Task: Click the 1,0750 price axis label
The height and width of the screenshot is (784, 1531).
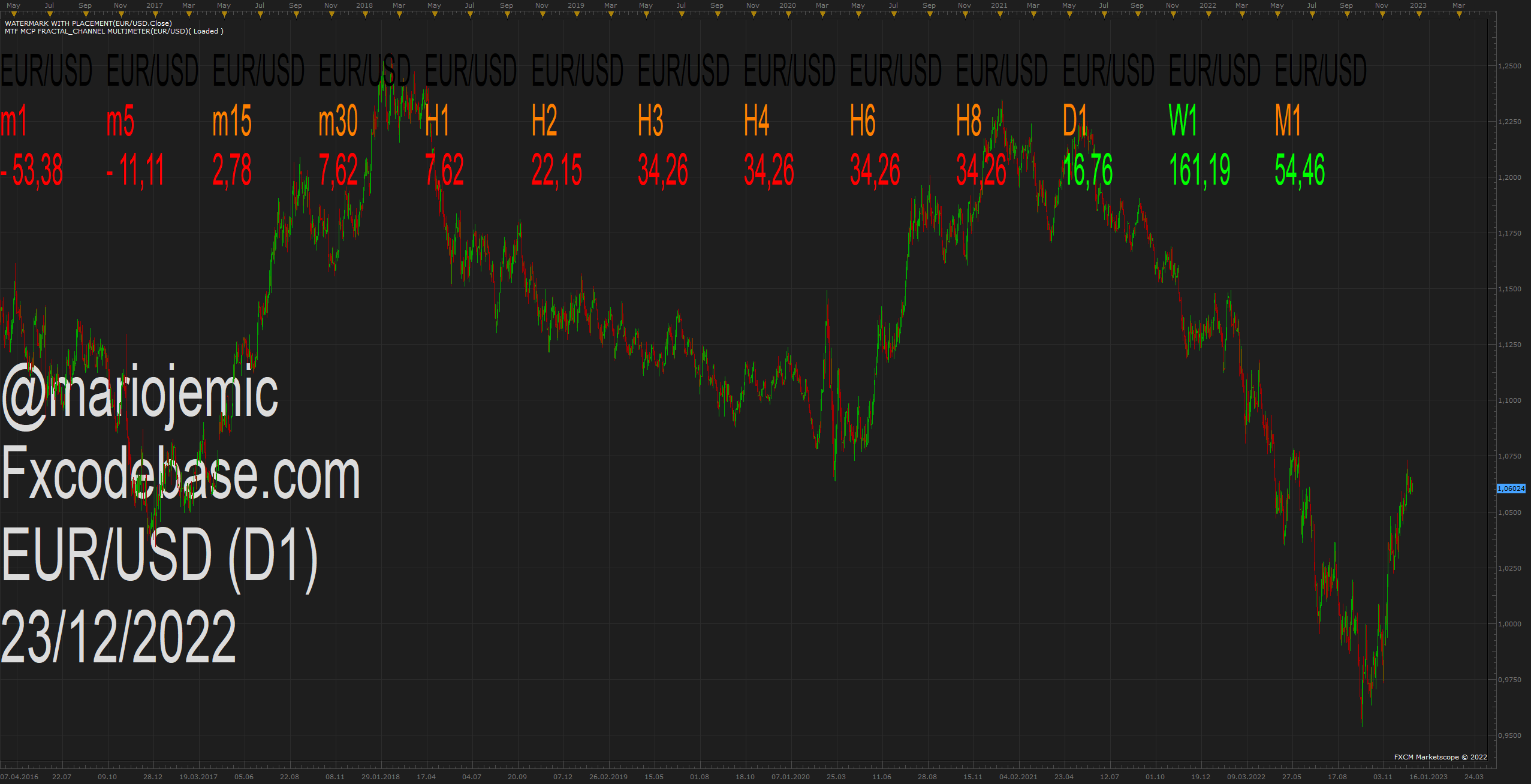Action: [x=1509, y=456]
